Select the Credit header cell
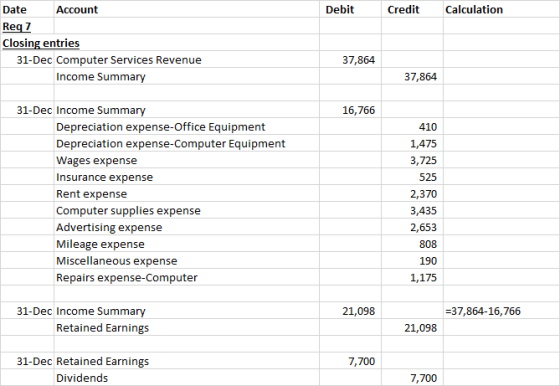 (x=412, y=9)
